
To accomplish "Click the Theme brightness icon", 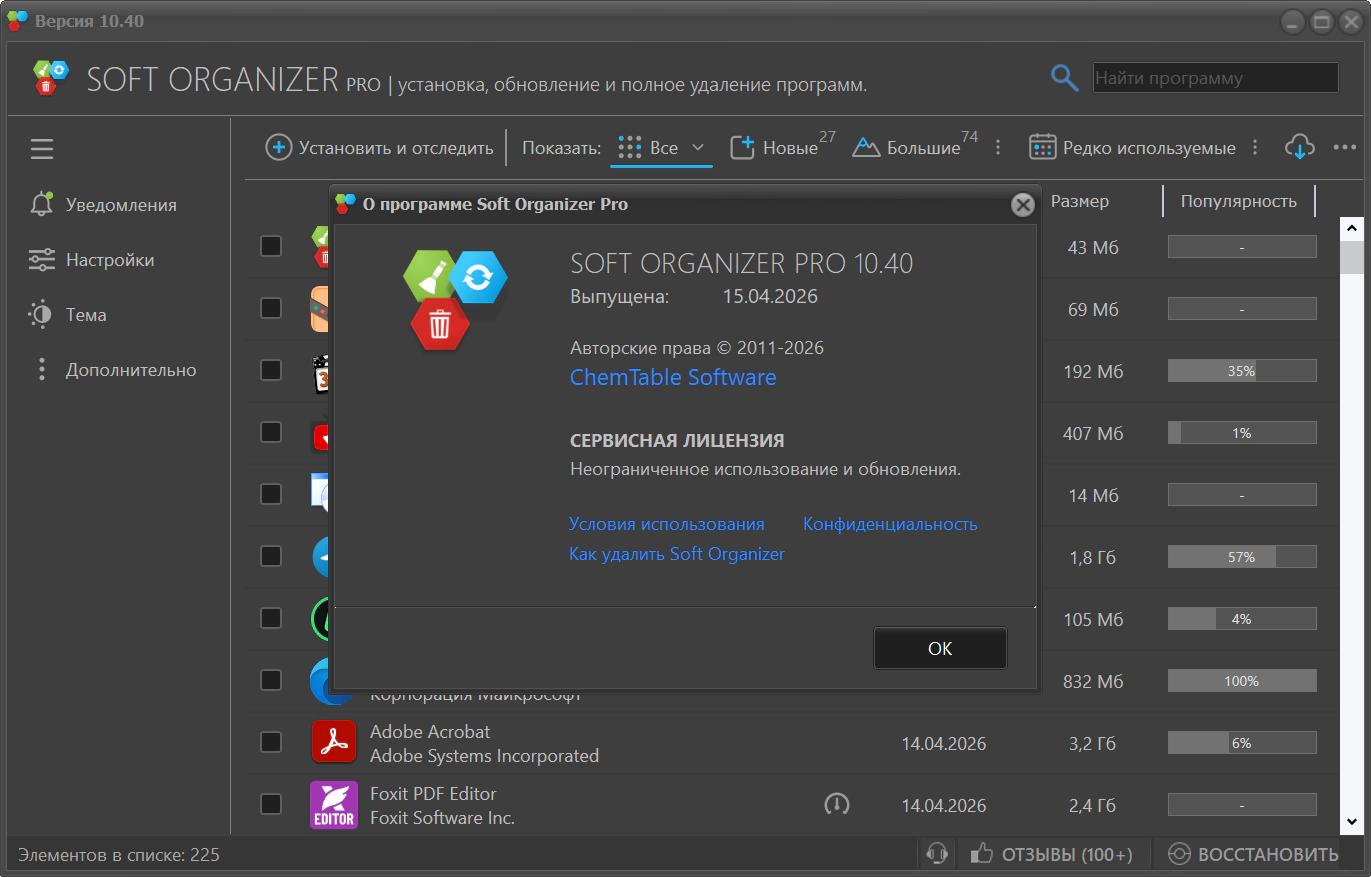I will pyautogui.click(x=41, y=314).
